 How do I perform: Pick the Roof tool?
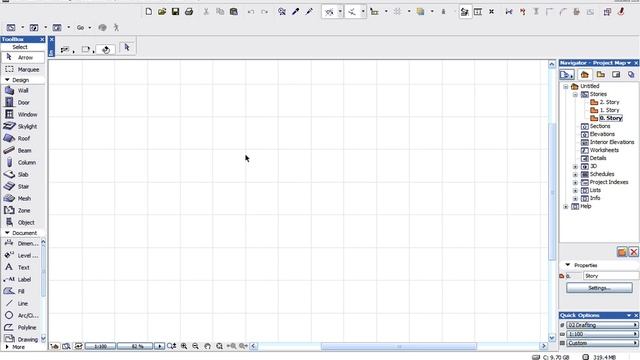22,138
